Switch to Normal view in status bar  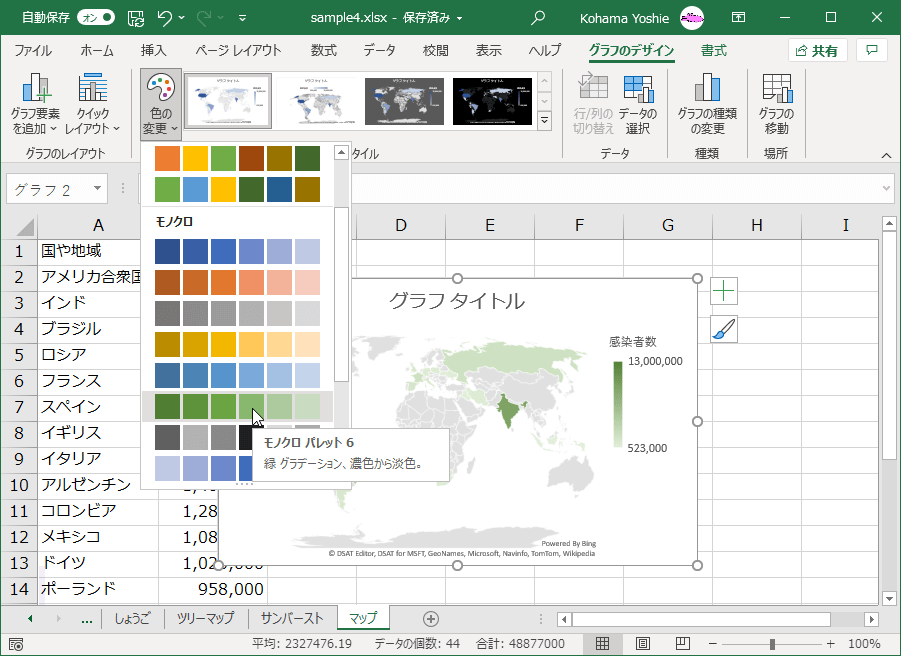click(x=603, y=644)
